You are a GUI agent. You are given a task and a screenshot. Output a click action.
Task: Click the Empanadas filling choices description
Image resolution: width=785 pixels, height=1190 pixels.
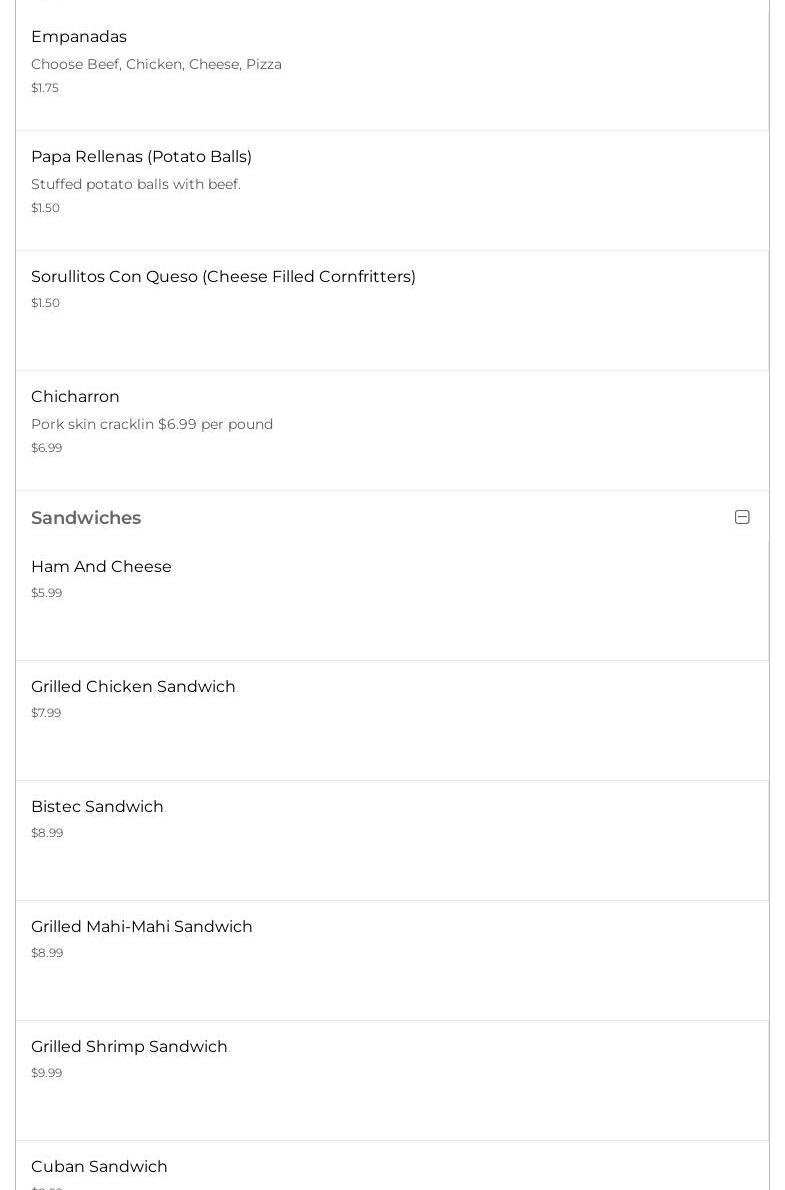pos(156,64)
